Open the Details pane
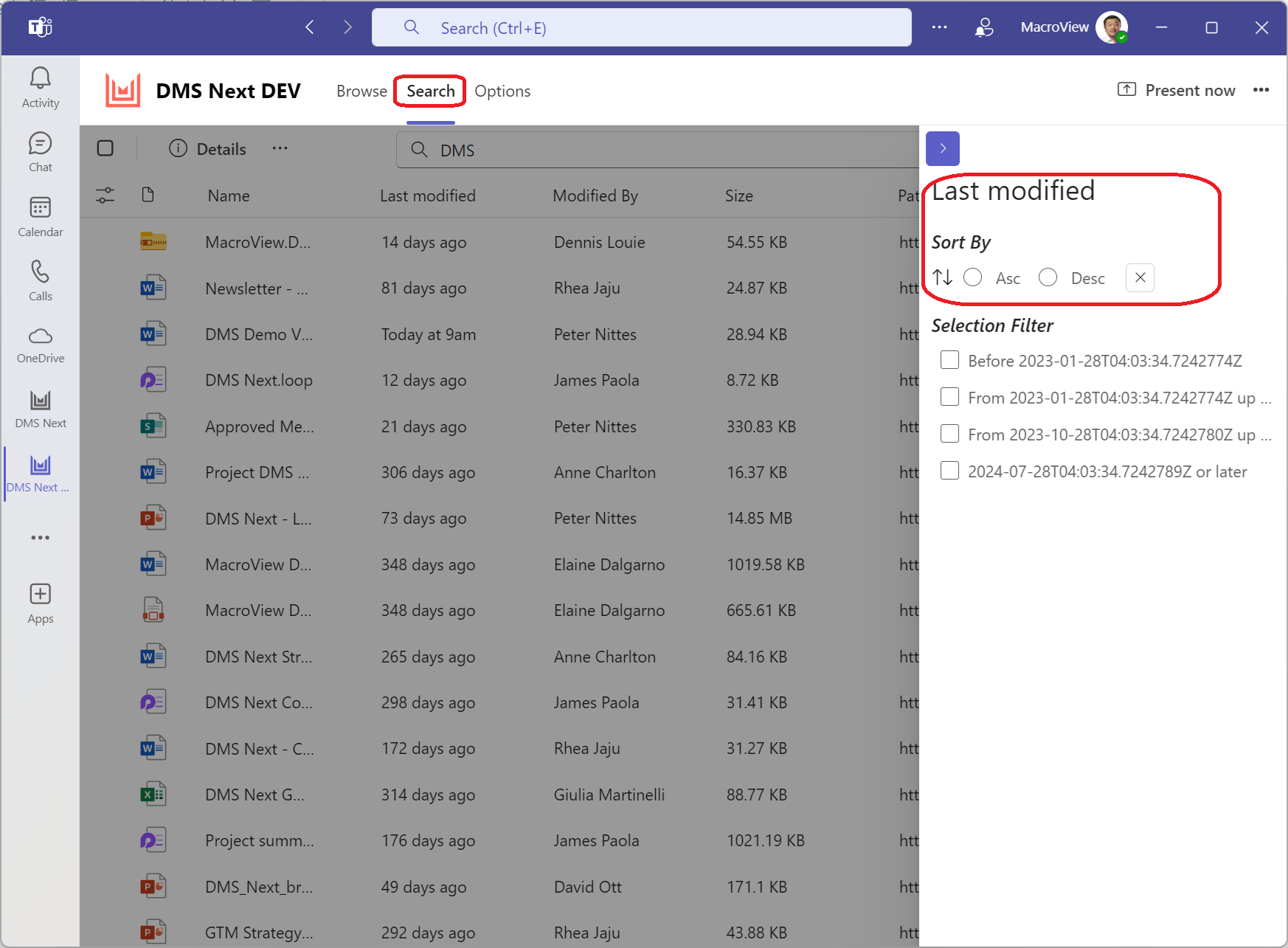The width and height of the screenshot is (1288, 948). coord(207,149)
